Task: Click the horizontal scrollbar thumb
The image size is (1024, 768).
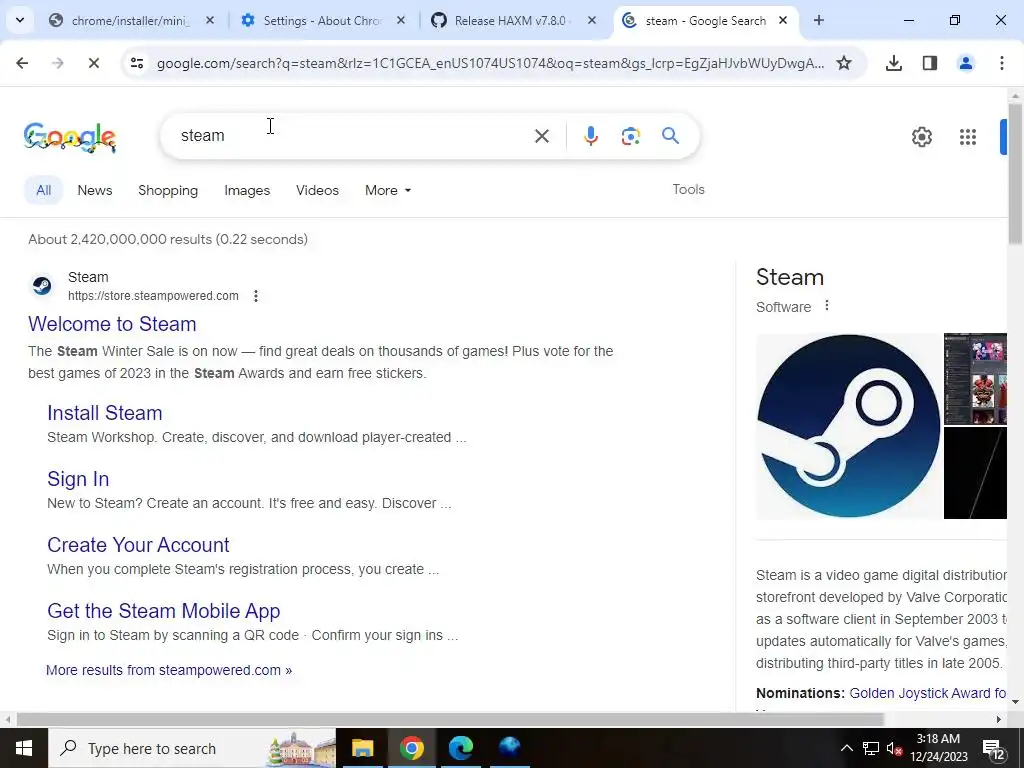Action: tap(450, 719)
